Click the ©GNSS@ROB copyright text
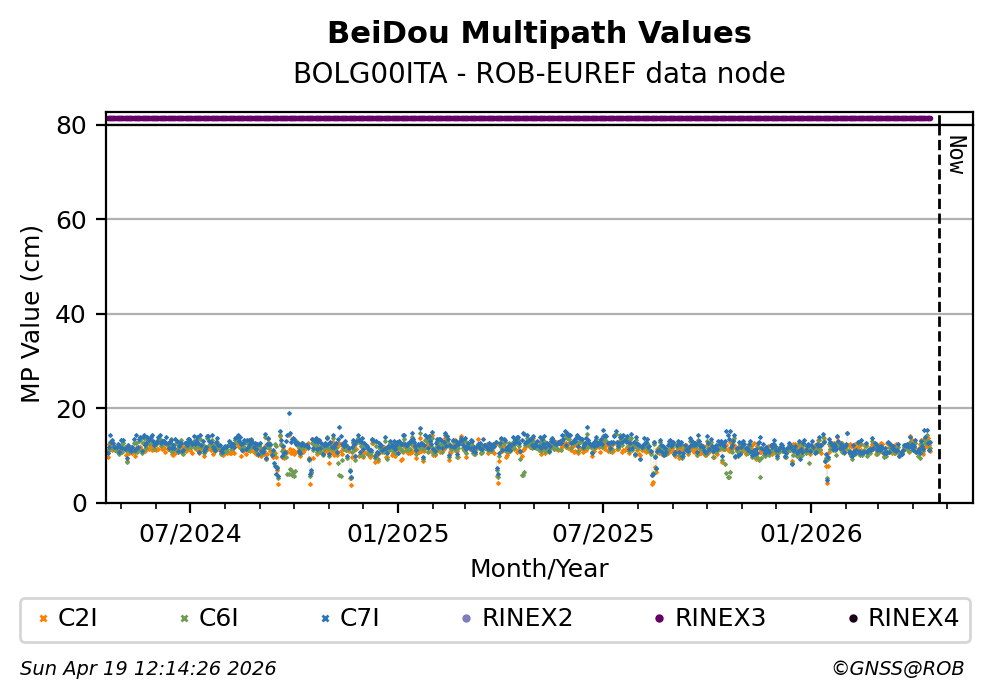This screenshot has width=992, height=699. click(x=897, y=669)
